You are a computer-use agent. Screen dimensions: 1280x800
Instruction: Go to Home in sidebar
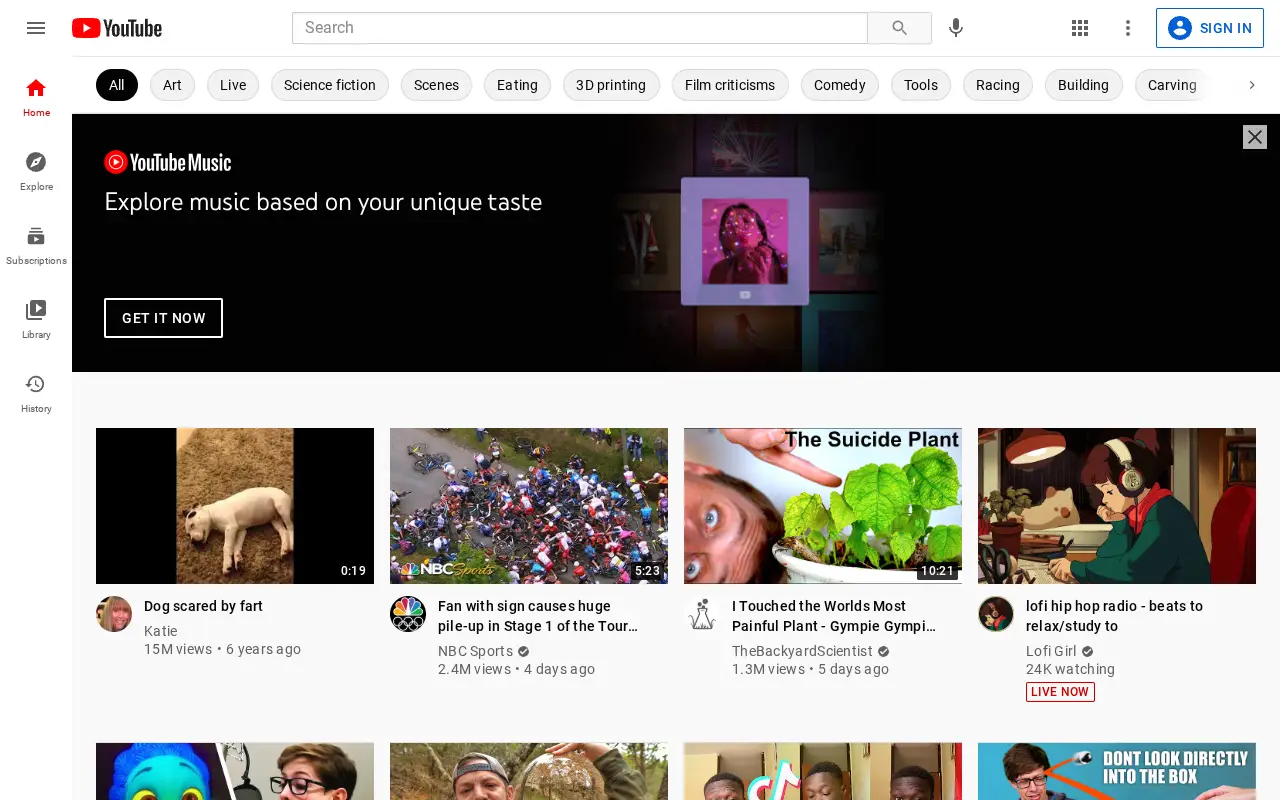pyautogui.click(x=36, y=97)
